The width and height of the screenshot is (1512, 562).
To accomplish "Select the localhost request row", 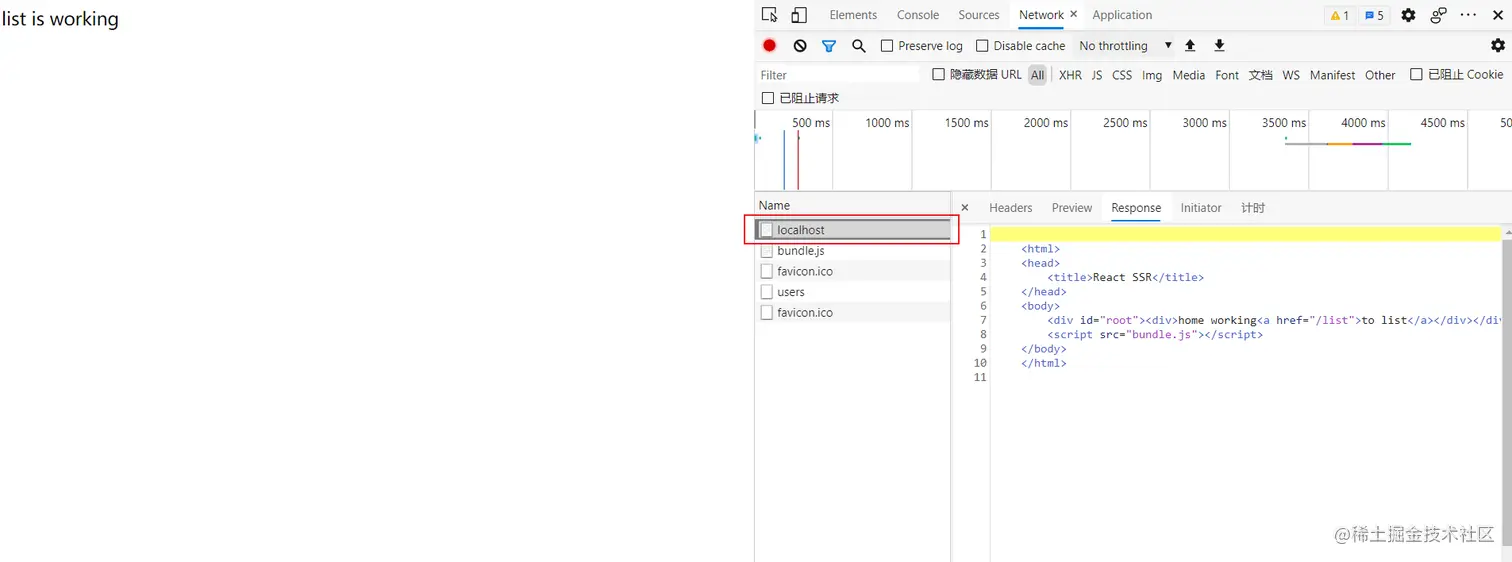I will (853, 230).
